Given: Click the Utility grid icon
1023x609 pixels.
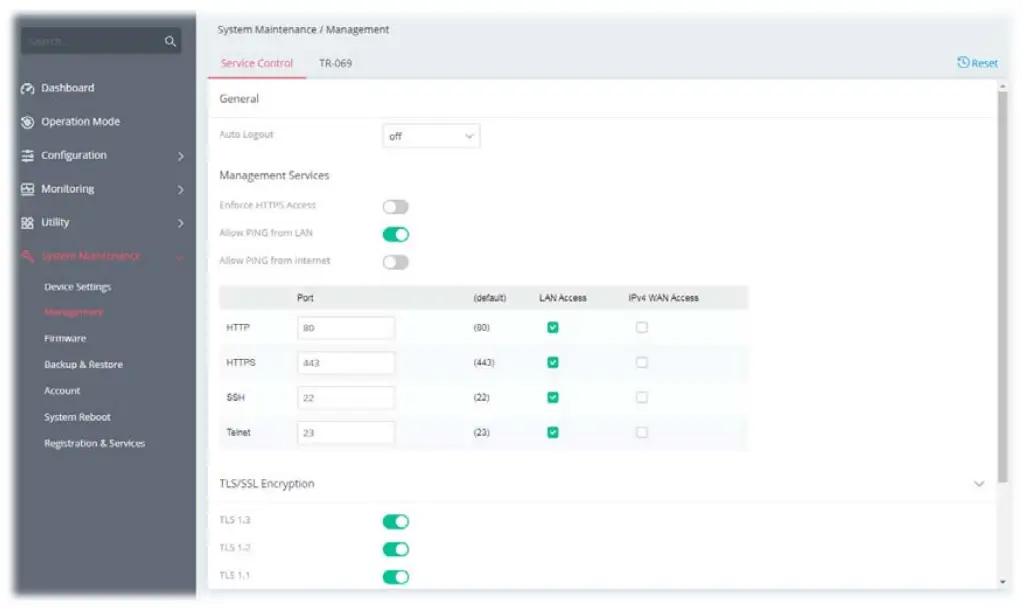Looking at the screenshot, I should [x=28, y=223].
